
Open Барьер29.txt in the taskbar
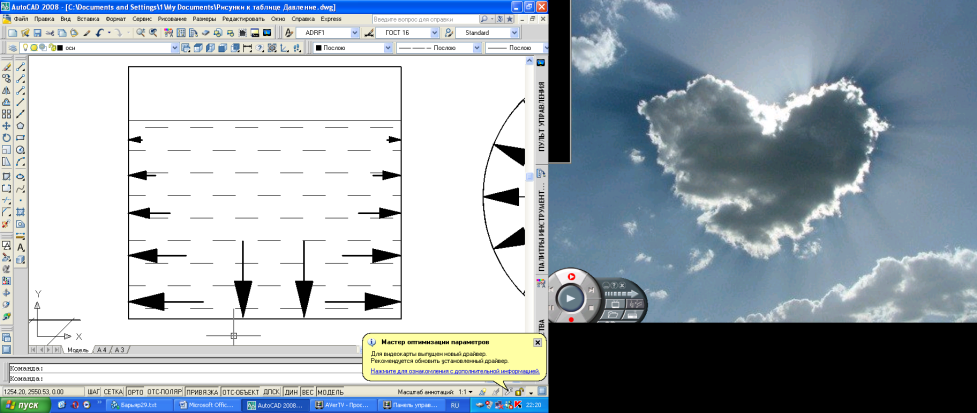click(x=138, y=406)
